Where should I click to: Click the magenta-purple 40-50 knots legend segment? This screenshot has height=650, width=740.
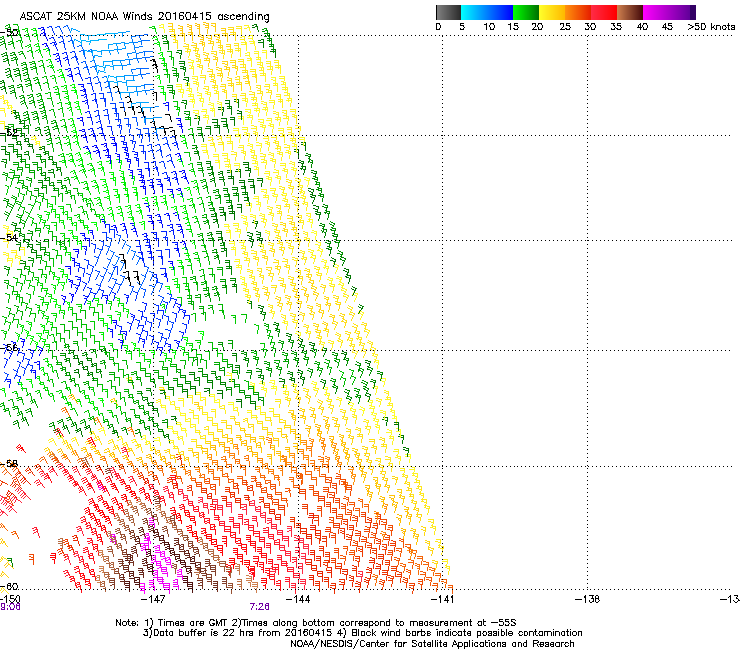tap(669, 12)
